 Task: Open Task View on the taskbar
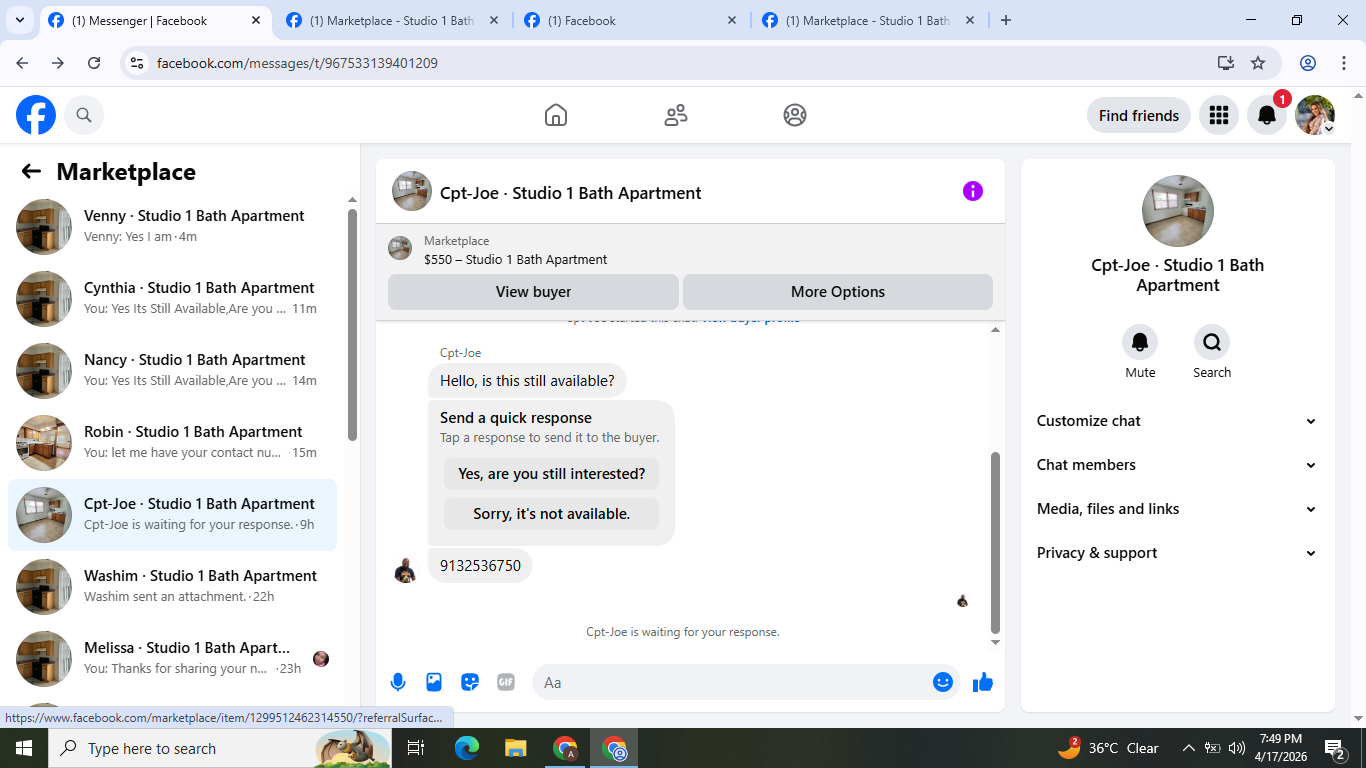click(x=416, y=748)
